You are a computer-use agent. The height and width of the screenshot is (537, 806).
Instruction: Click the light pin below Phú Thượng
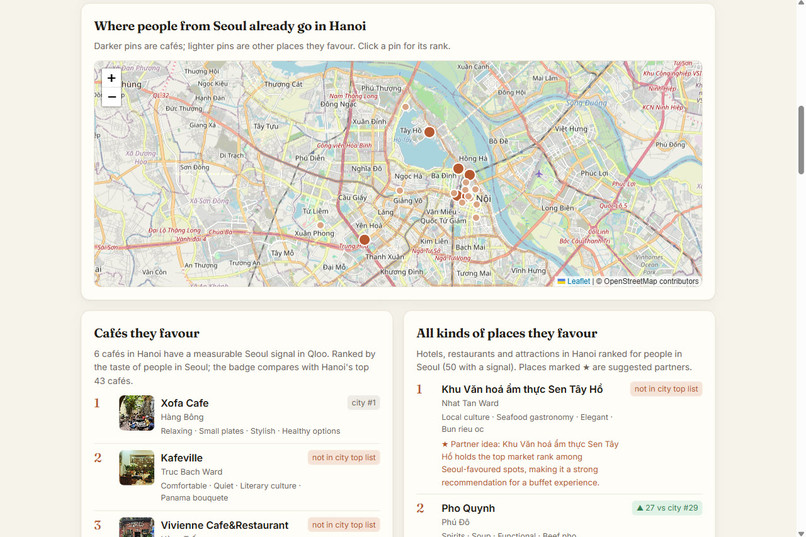point(406,107)
